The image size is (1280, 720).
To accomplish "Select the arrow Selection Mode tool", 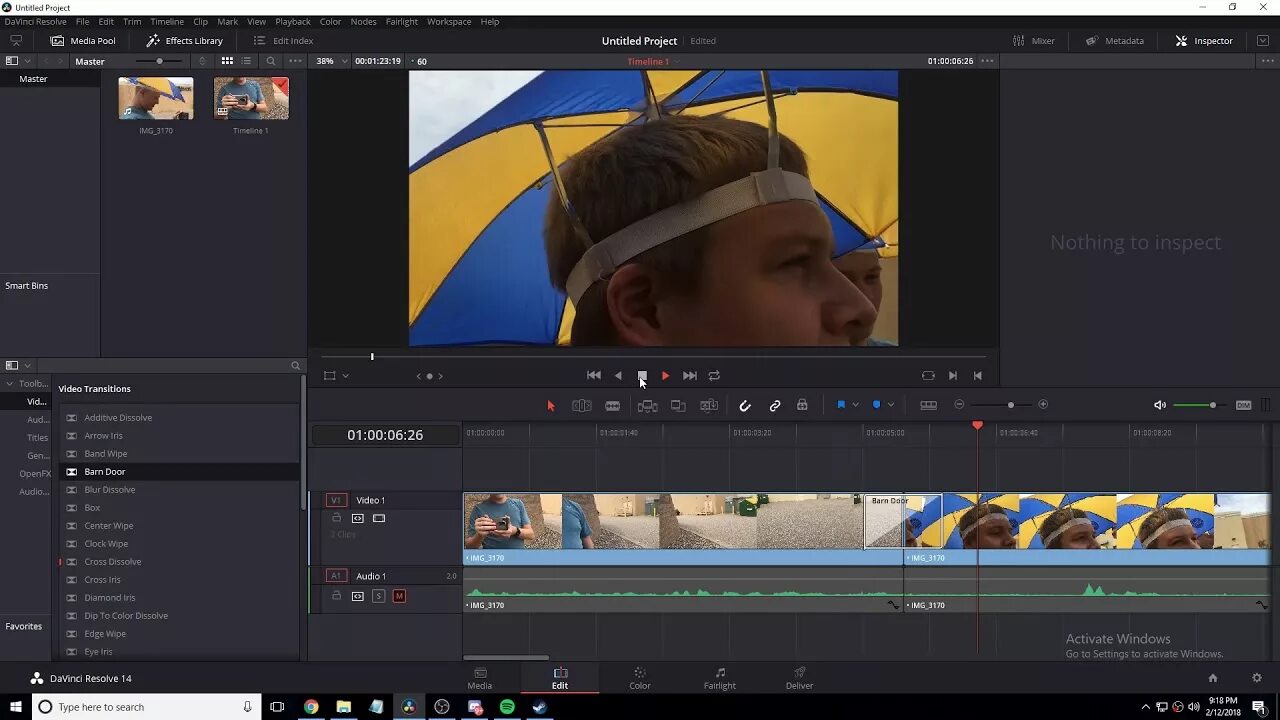I will [x=550, y=405].
